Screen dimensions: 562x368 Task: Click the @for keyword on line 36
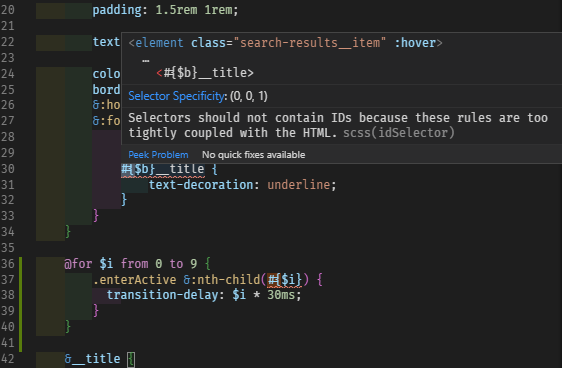tap(78, 264)
